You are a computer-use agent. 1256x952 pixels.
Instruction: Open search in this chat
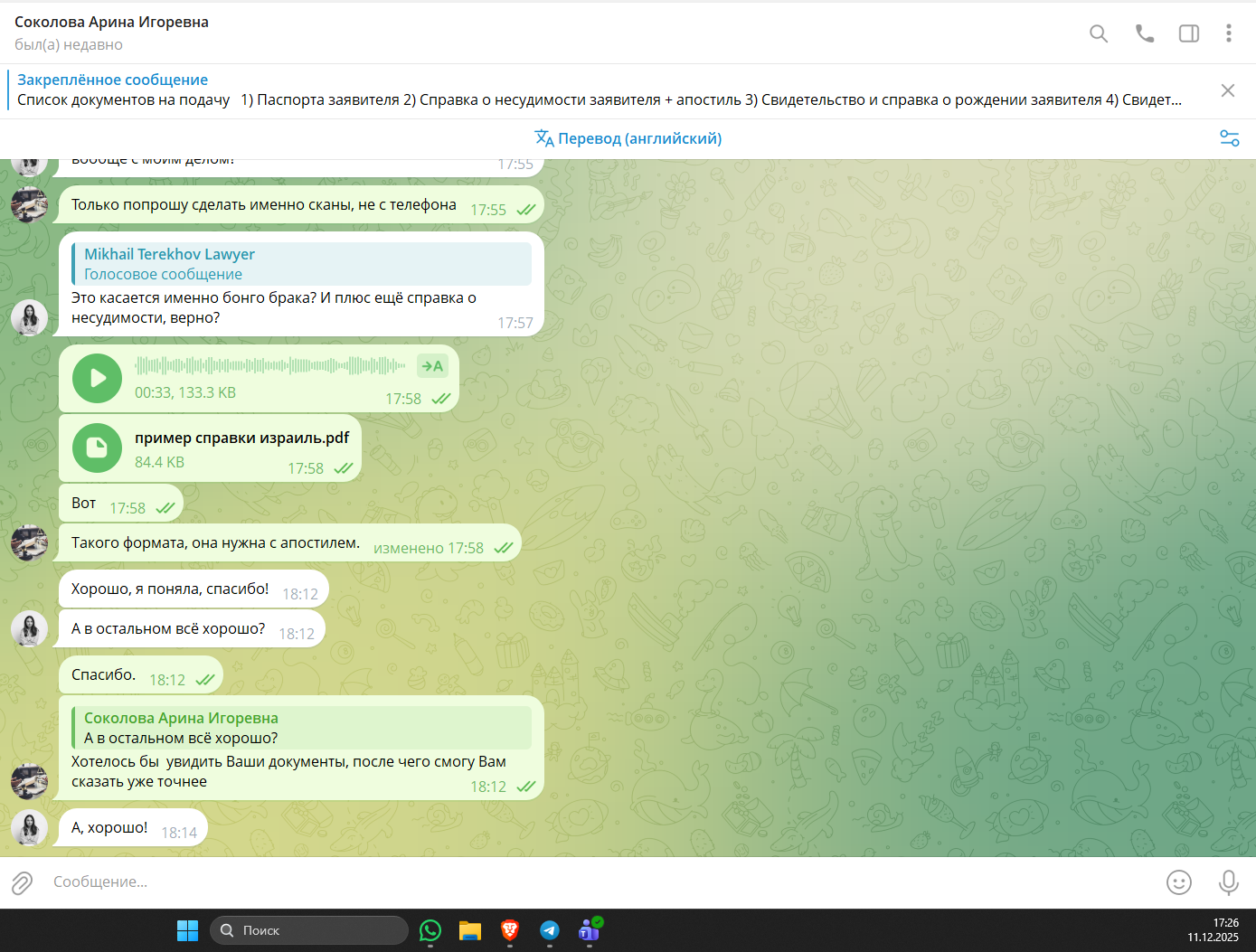[x=1099, y=33]
